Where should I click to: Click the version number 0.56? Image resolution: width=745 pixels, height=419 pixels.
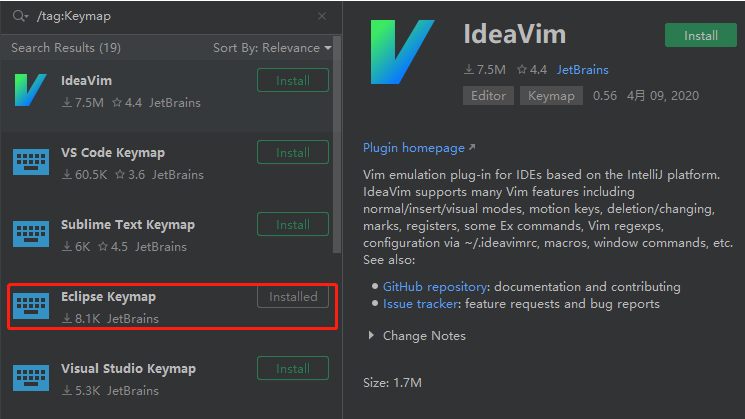coord(605,95)
